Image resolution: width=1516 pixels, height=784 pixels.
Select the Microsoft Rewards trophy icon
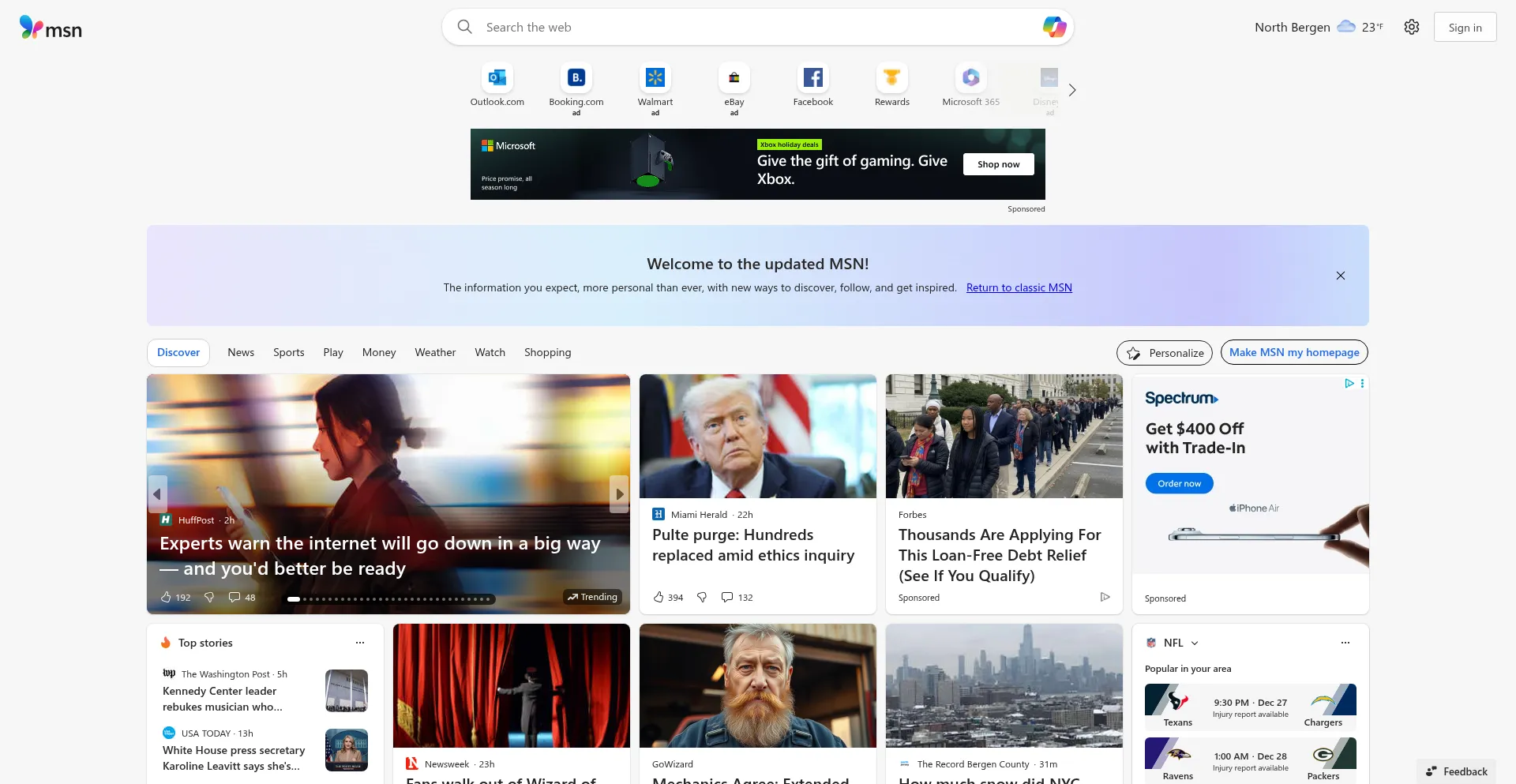pos(891,77)
